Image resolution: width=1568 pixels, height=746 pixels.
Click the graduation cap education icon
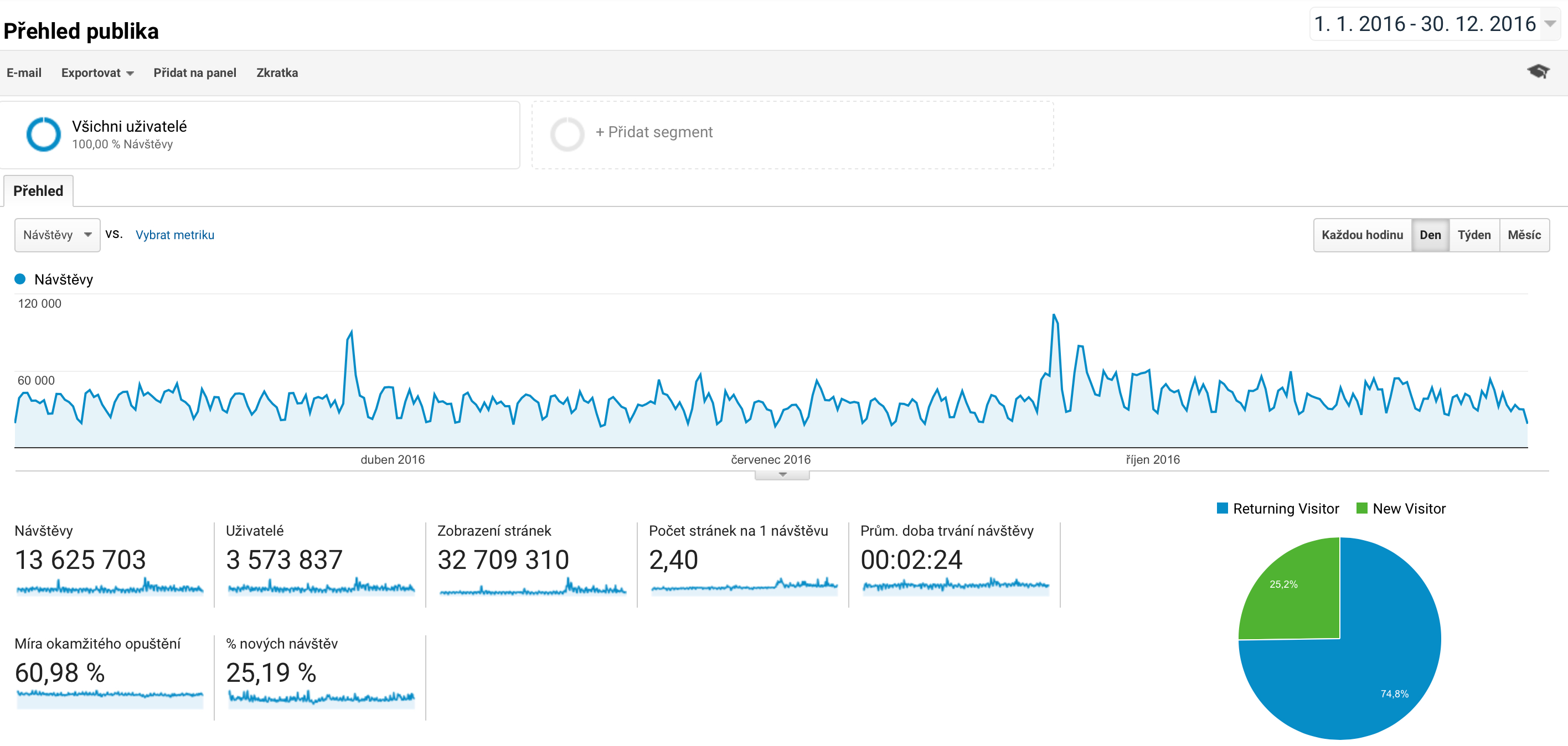pos(1538,72)
